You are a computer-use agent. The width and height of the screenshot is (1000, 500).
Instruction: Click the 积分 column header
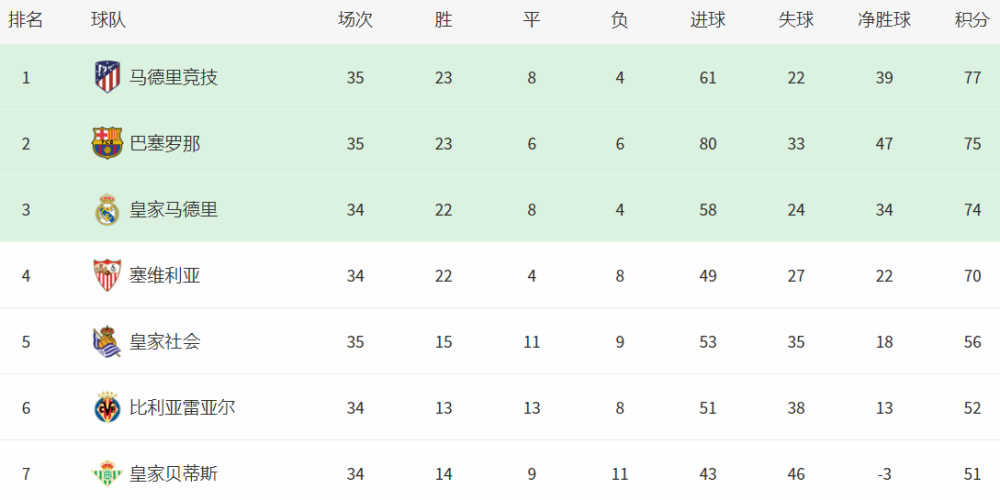coord(972,20)
